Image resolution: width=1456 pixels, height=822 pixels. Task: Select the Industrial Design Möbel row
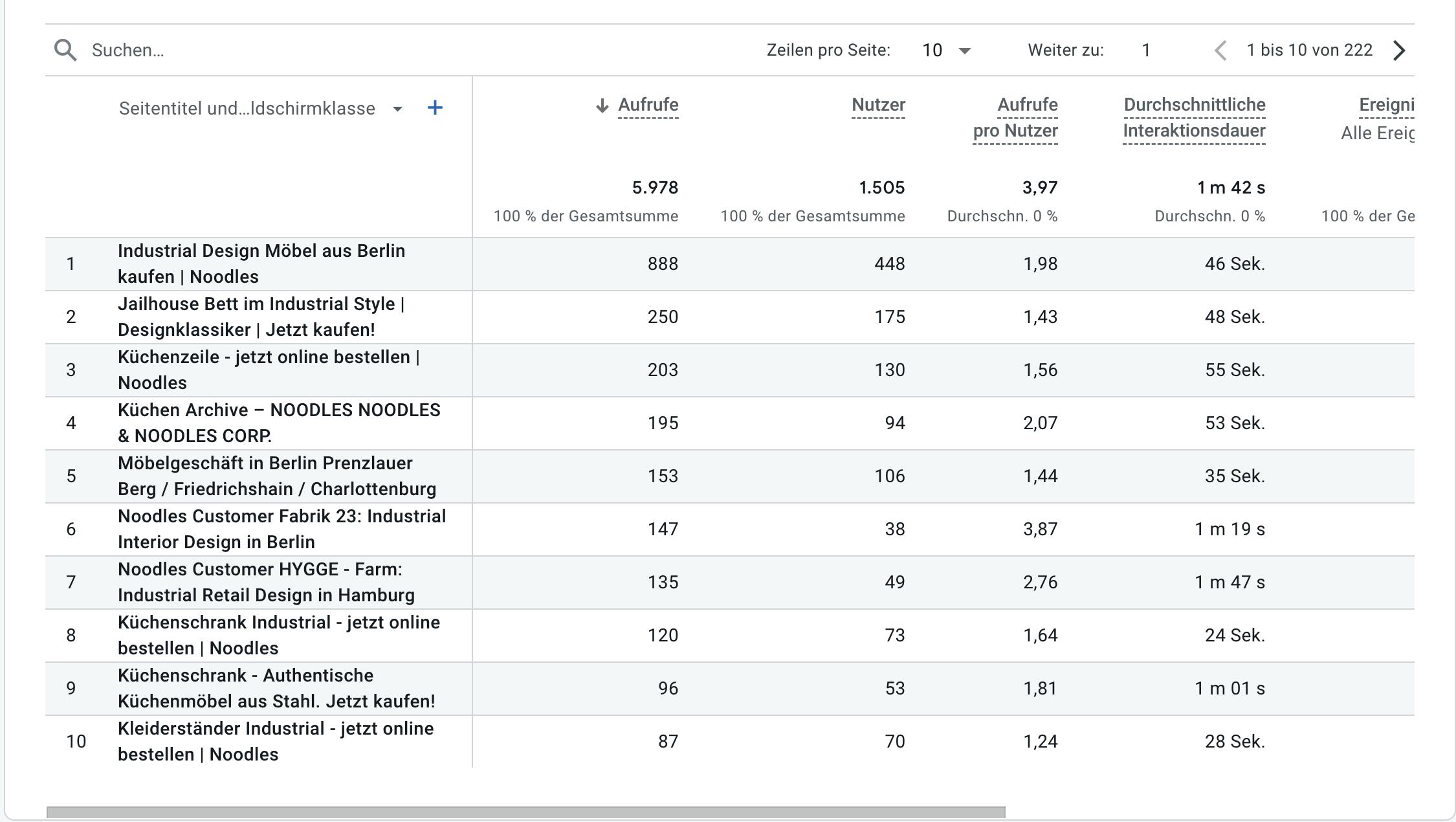point(261,263)
